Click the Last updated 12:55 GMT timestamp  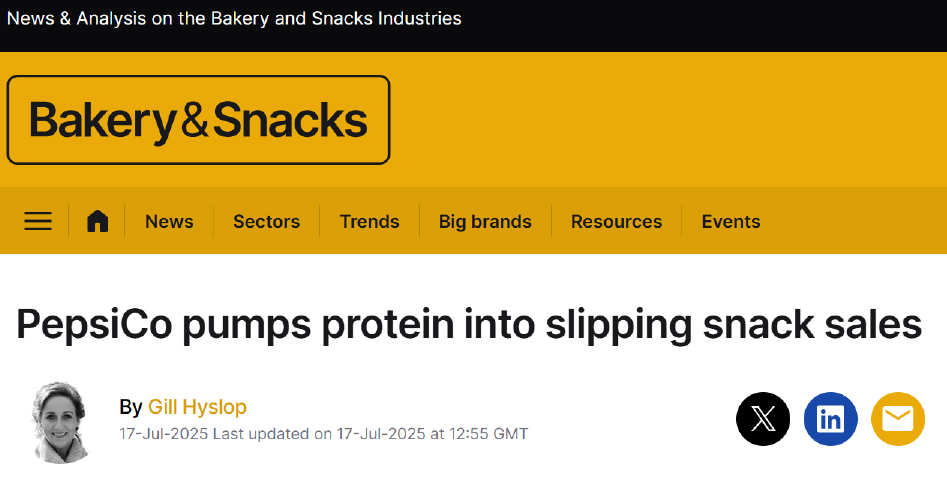pyautogui.click(x=371, y=433)
